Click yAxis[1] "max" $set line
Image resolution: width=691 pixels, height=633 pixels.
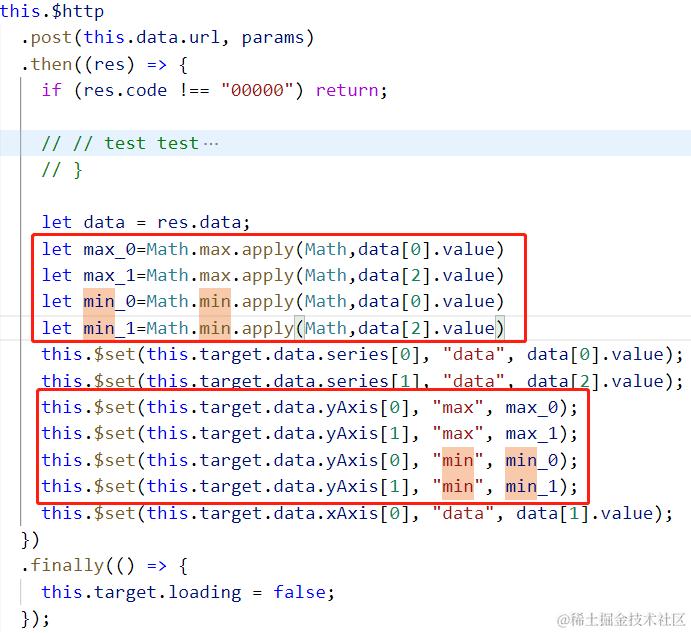pos(309,434)
